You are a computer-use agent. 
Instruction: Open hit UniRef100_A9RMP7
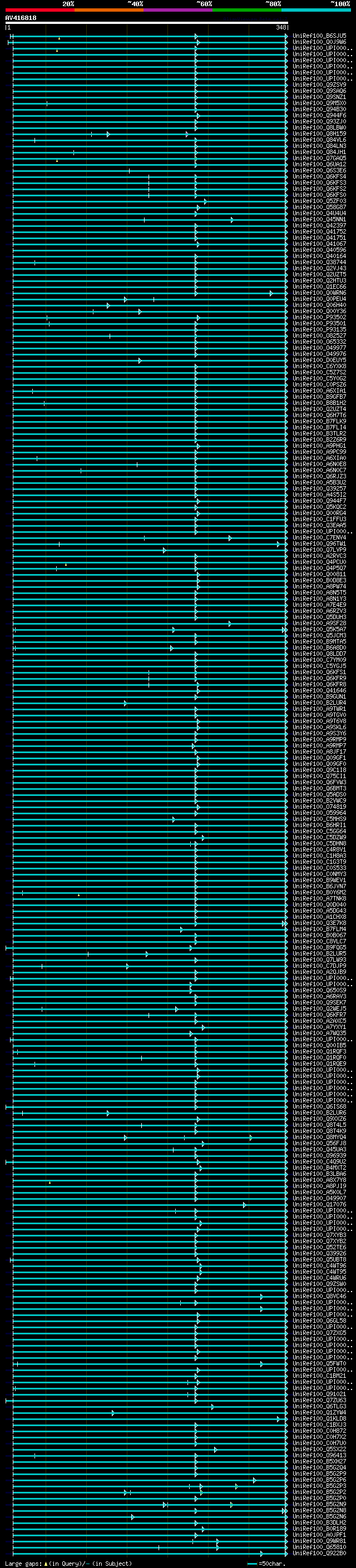[319, 746]
